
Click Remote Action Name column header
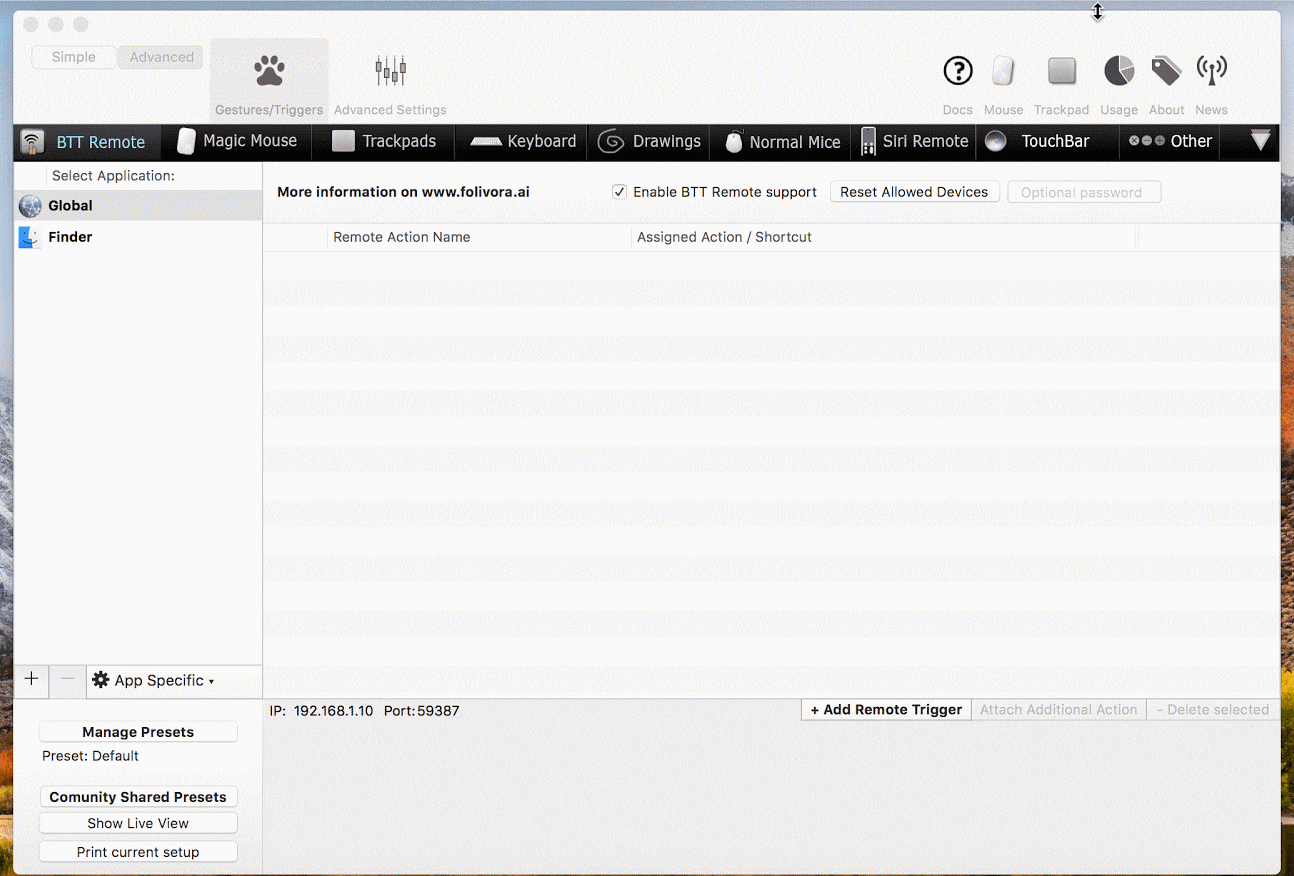point(479,237)
